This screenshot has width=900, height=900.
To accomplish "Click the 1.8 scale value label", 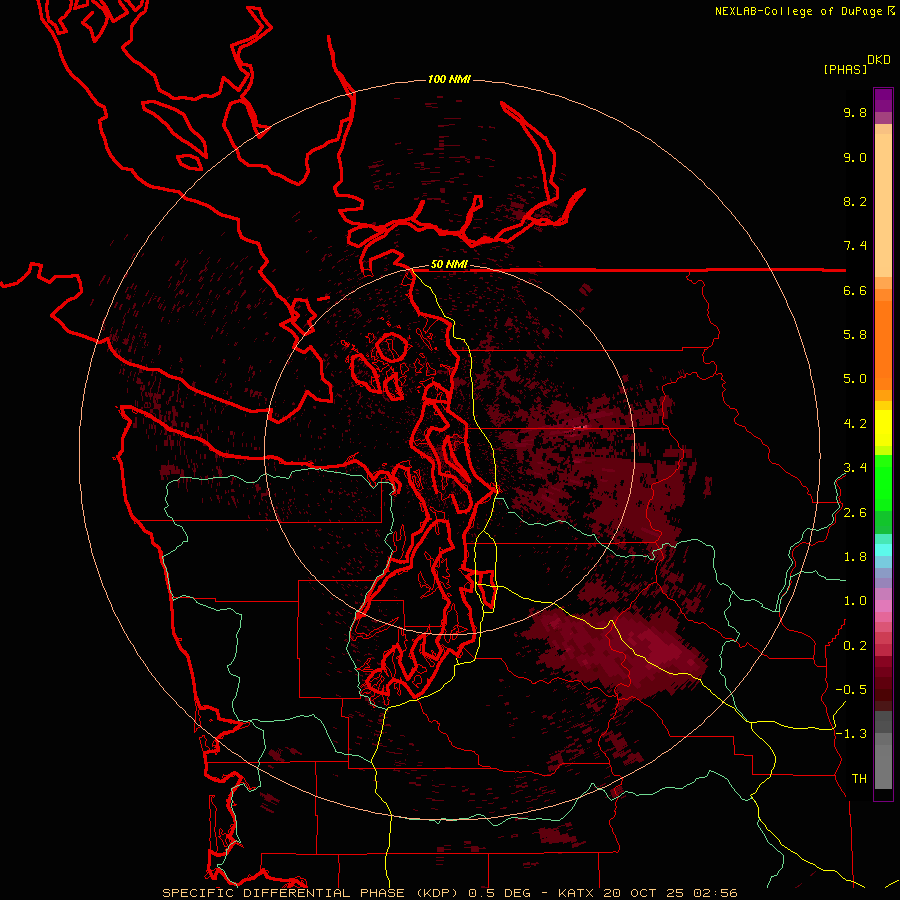I will (x=855, y=557).
